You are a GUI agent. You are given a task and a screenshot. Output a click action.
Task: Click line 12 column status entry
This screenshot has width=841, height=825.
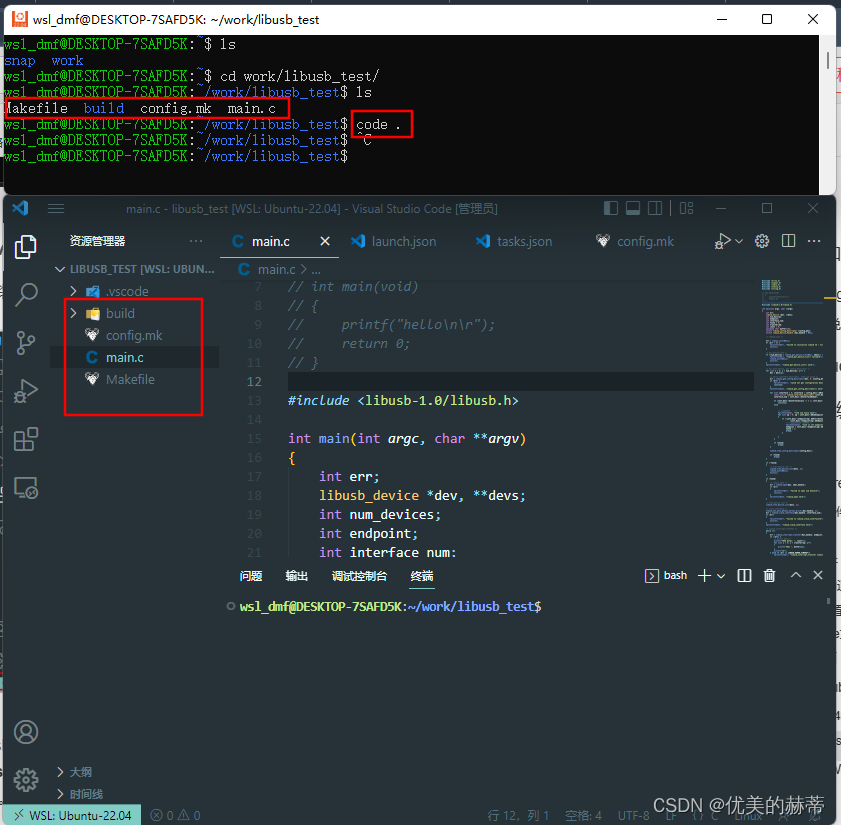[x=518, y=815]
